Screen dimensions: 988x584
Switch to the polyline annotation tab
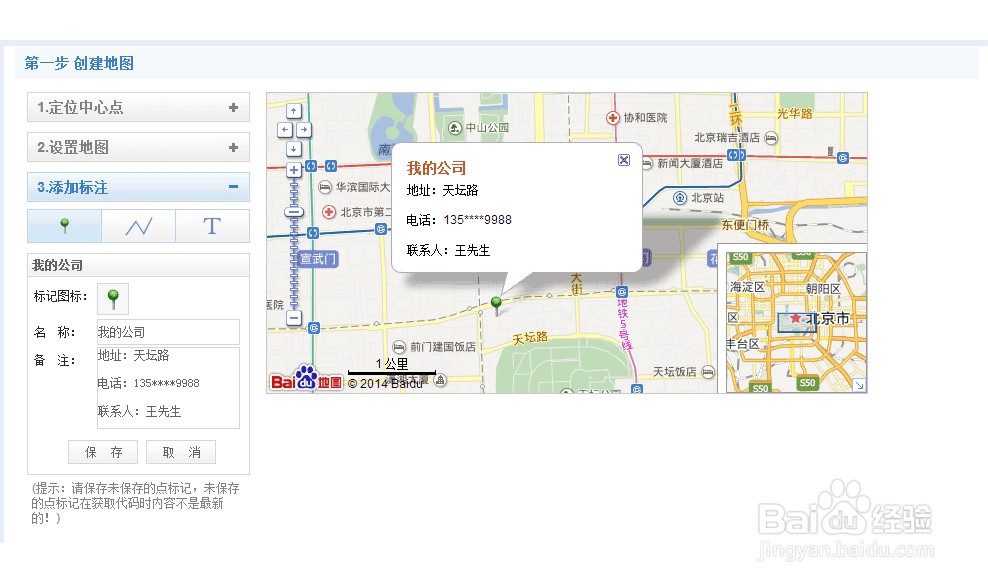138,225
